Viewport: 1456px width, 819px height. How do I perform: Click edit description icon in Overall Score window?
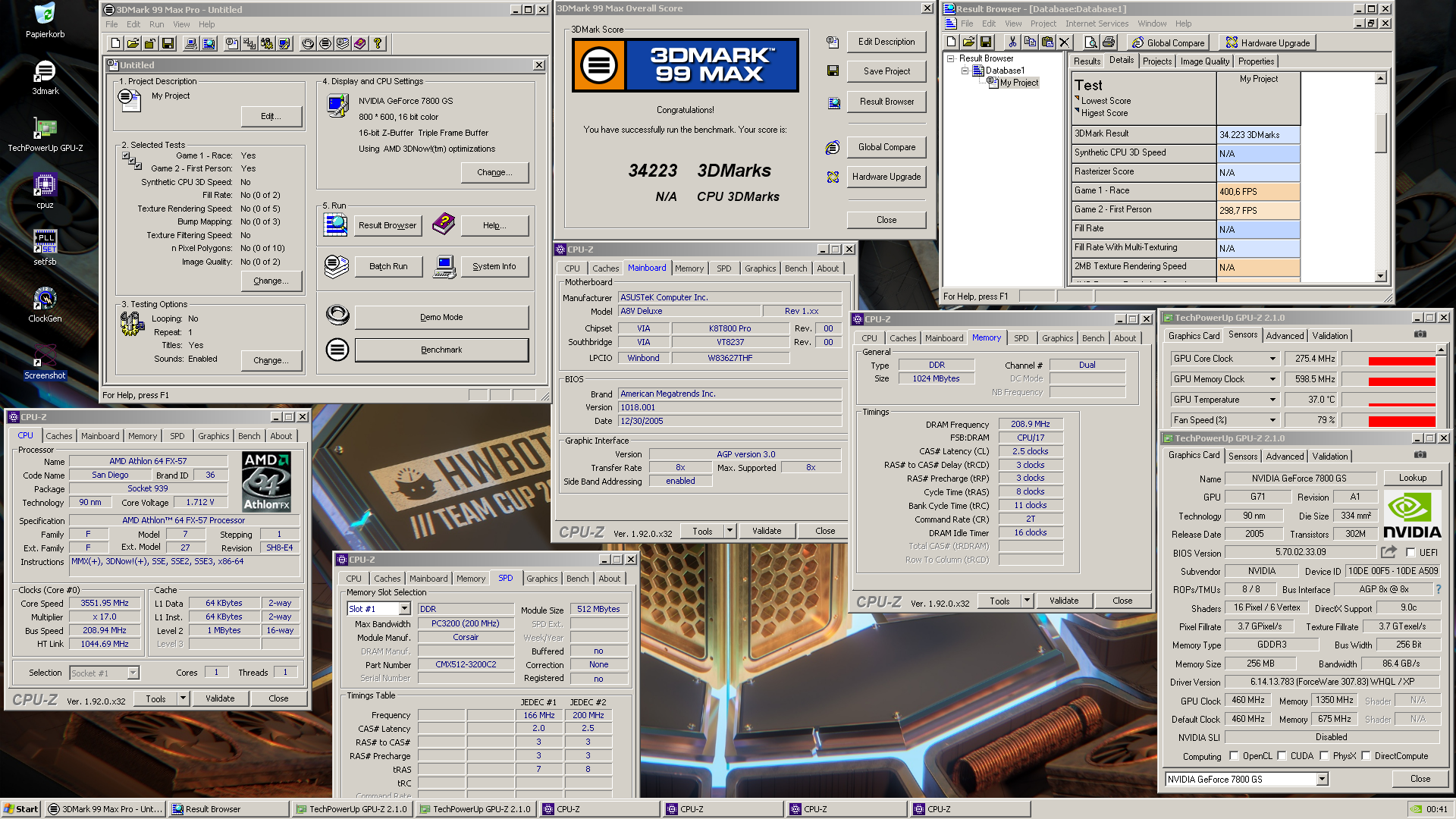[x=833, y=42]
